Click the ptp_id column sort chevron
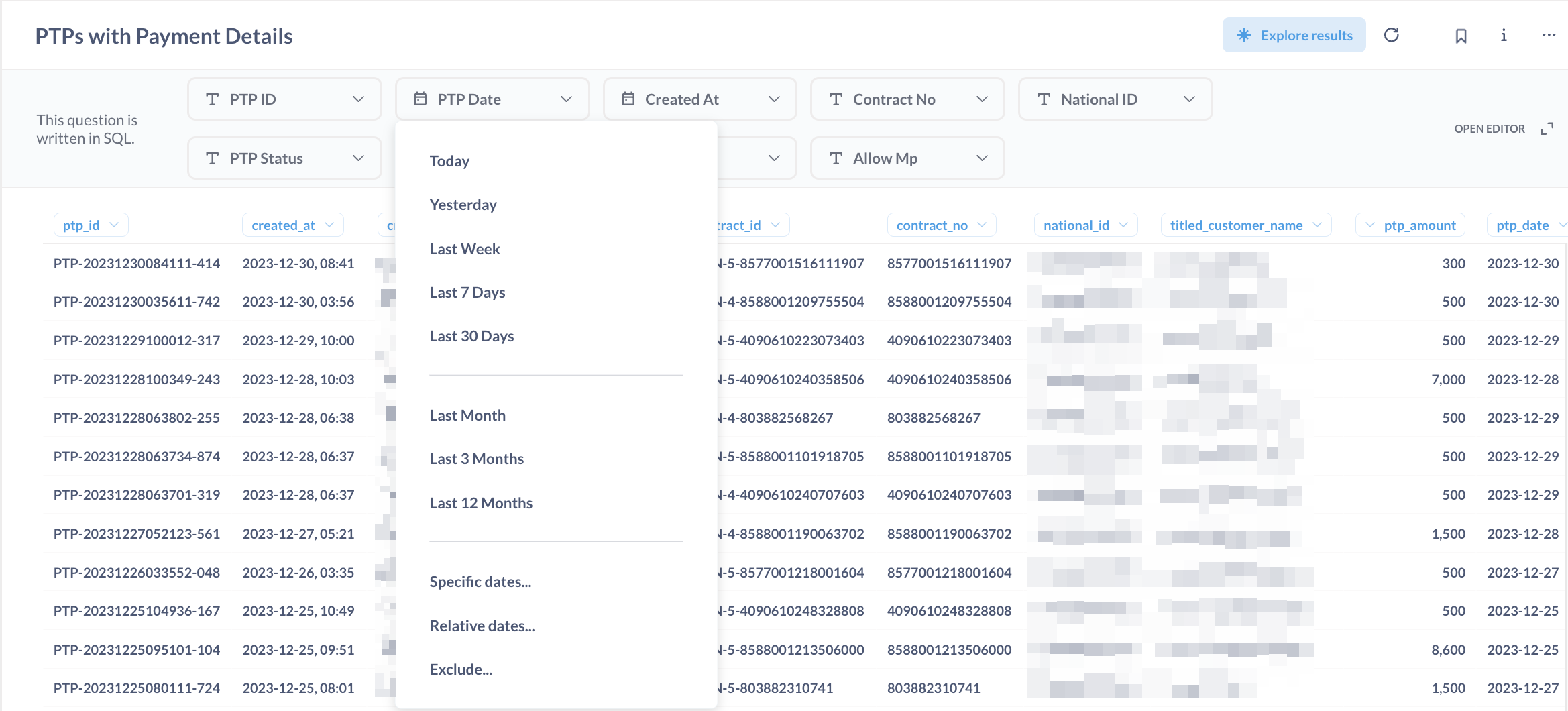Viewport: 1568px width, 711px height. pos(114,225)
